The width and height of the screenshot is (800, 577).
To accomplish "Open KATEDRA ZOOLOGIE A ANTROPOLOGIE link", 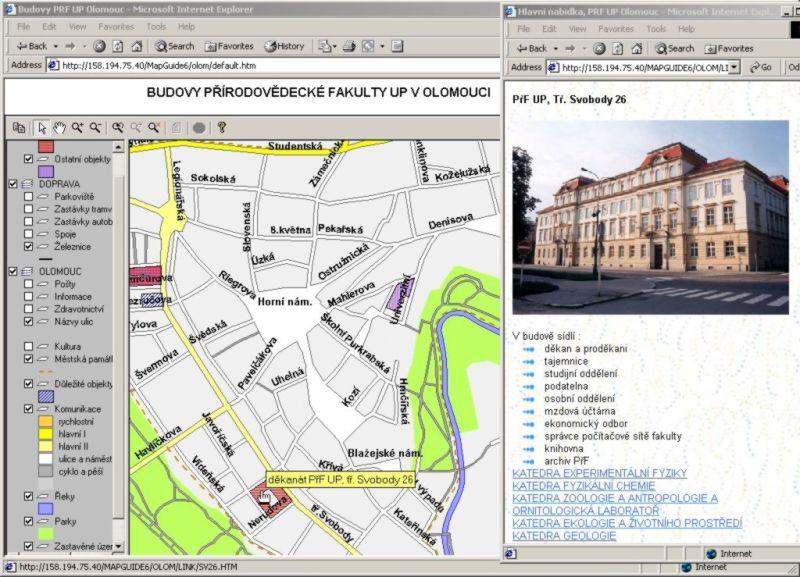I will point(615,504).
